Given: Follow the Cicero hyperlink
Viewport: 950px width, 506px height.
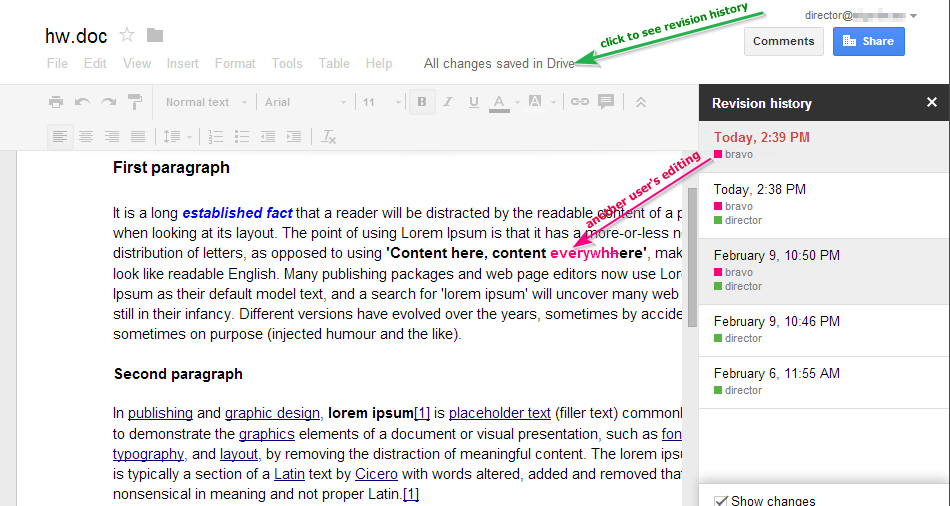Looking at the screenshot, I should [x=376, y=474].
